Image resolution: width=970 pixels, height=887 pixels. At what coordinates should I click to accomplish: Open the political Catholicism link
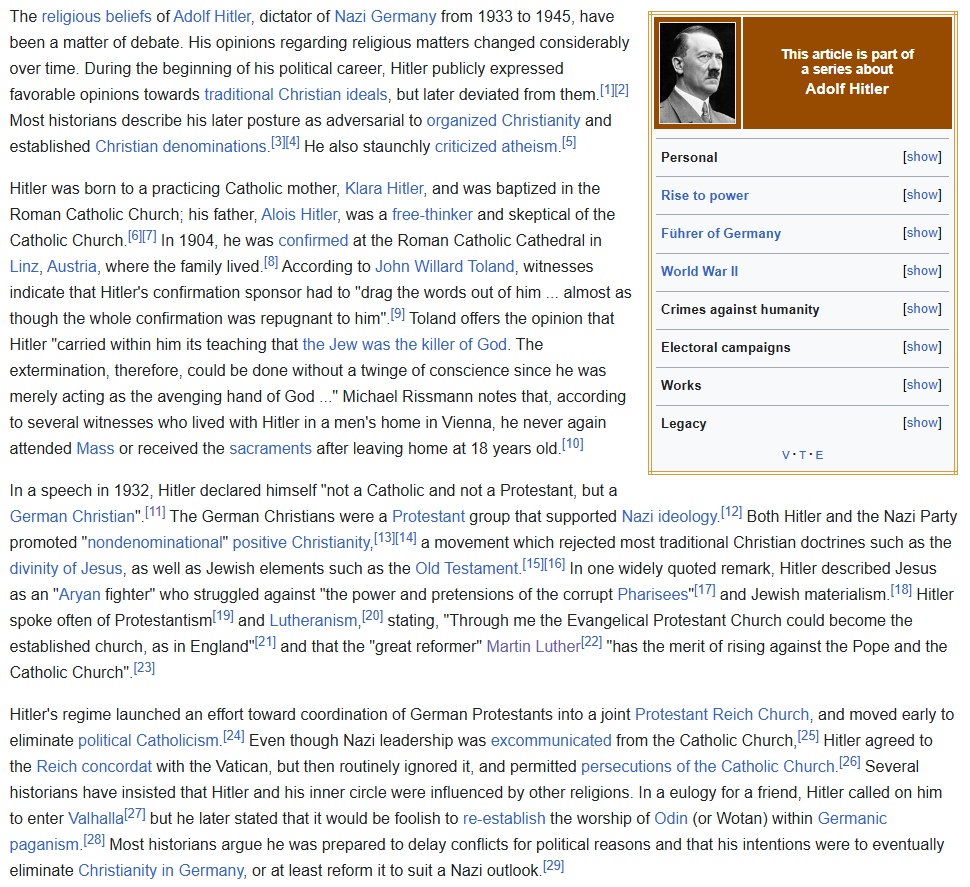click(148, 740)
